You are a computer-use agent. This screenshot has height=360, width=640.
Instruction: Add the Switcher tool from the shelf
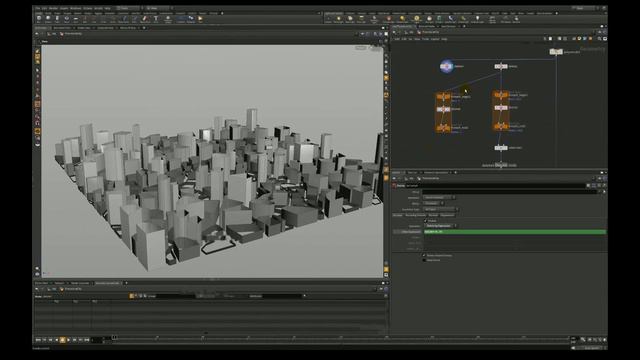pyautogui.click(x=516, y=19)
